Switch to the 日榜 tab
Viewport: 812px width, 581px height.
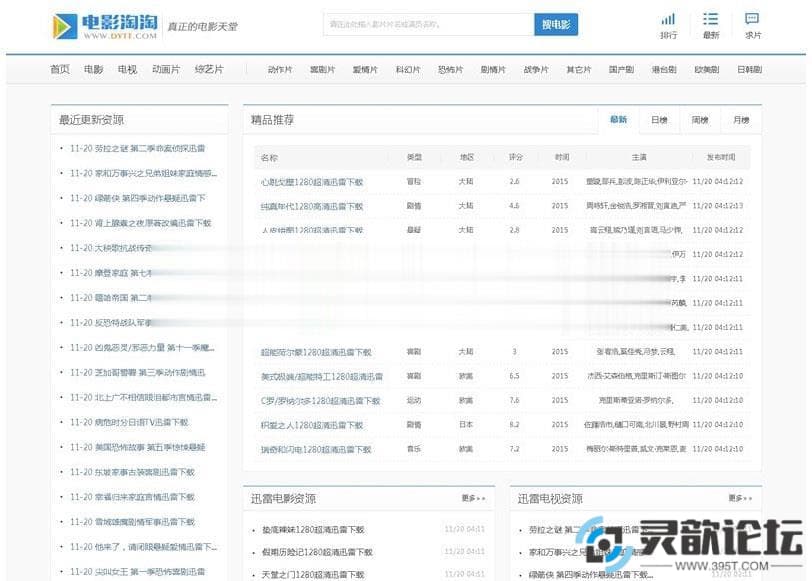tap(659, 120)
